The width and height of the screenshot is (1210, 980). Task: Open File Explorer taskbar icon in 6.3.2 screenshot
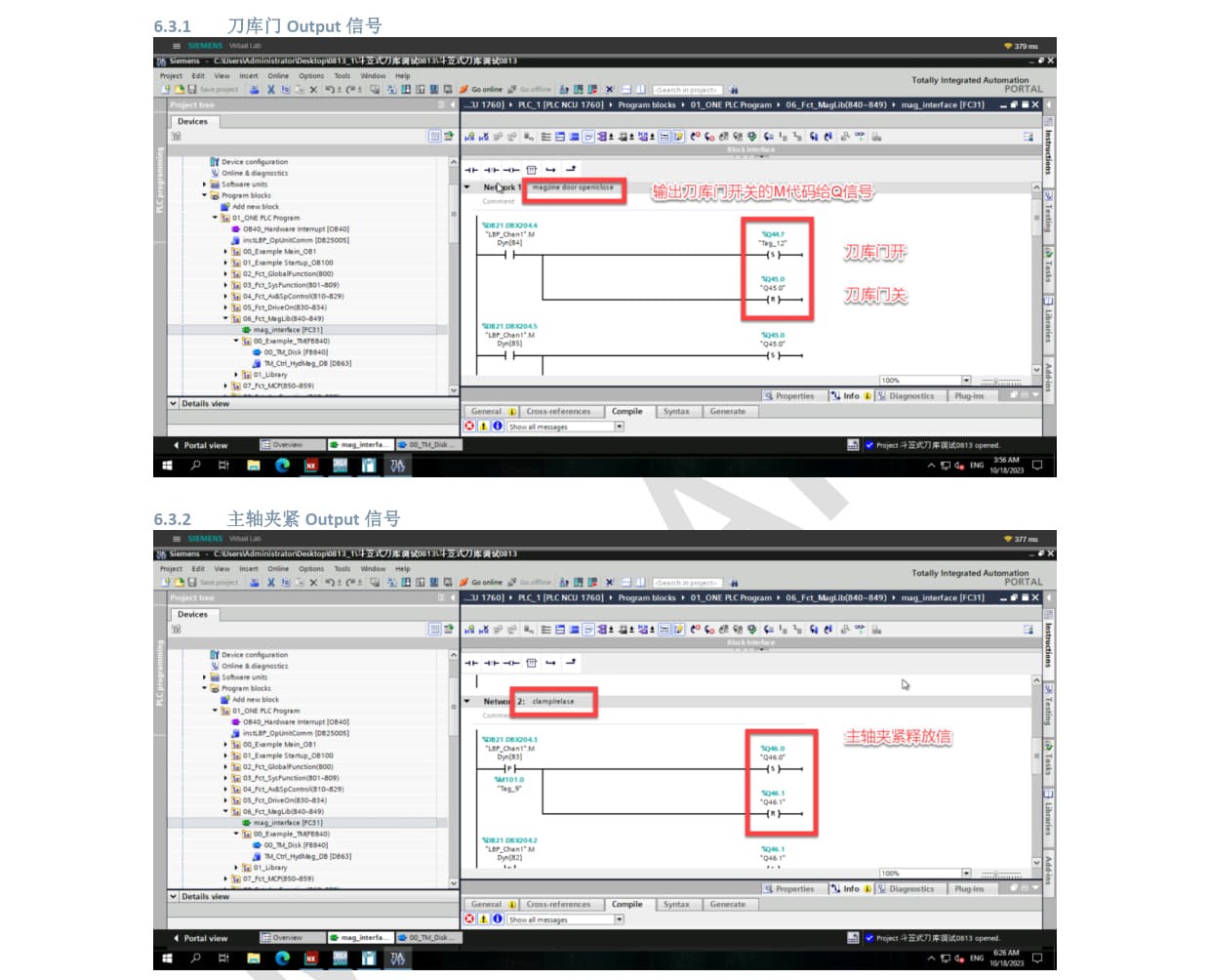pos(254,959)
